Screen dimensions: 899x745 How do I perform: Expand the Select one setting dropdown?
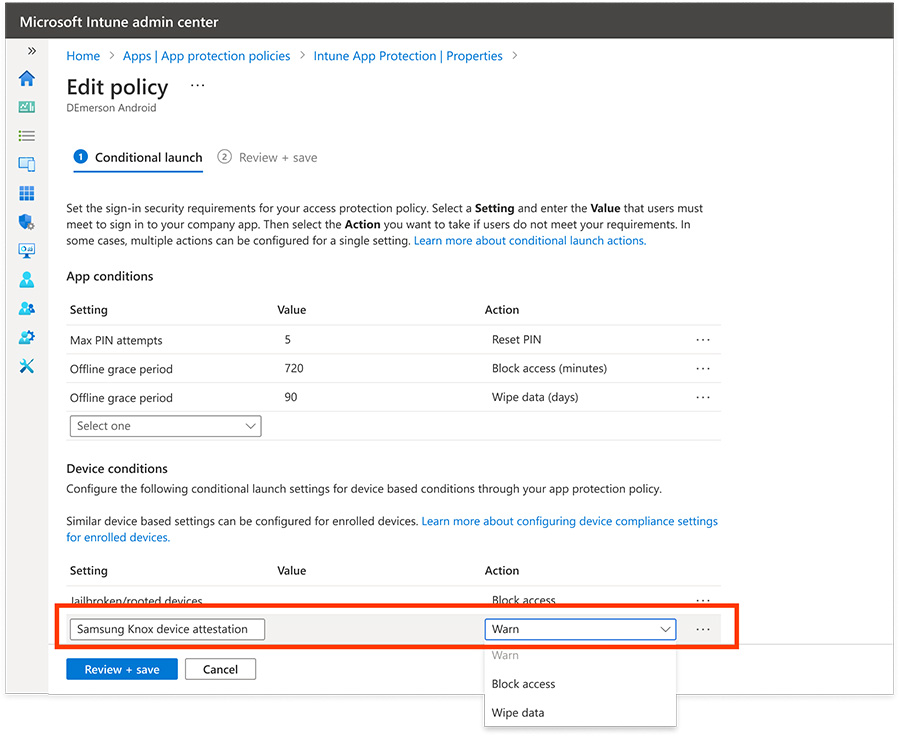click(165, 426)
